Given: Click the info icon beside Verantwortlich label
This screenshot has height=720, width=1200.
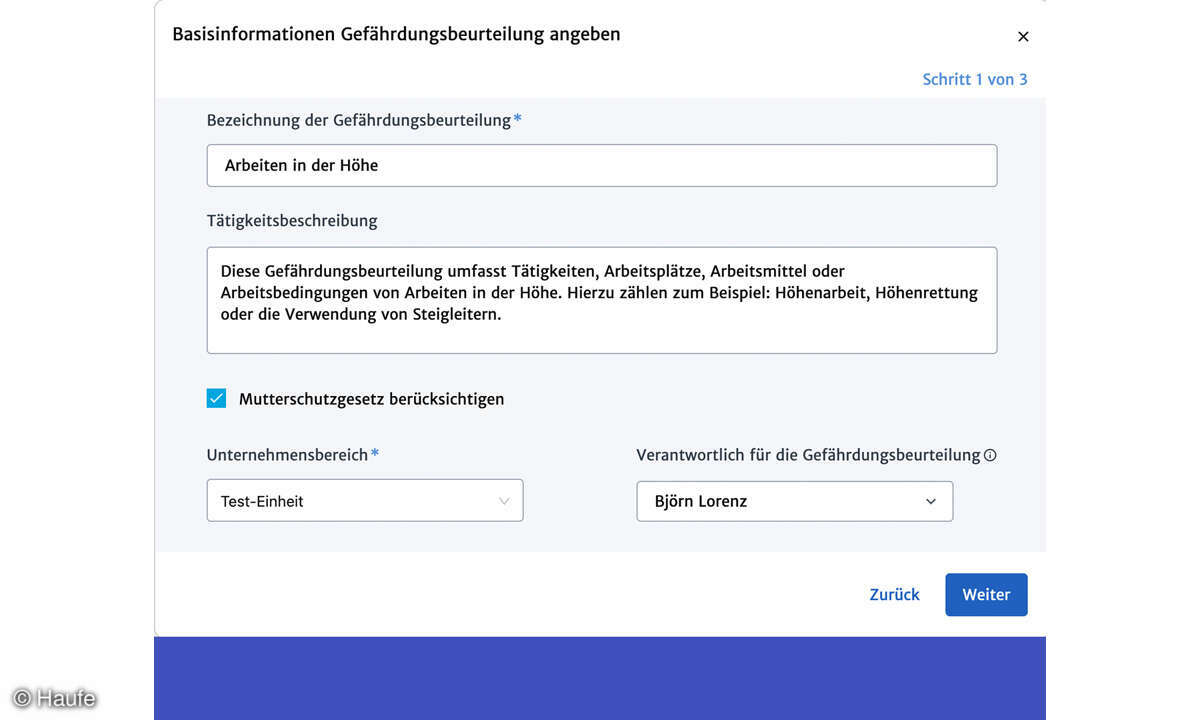Looking at the screenshot, I should click(990, 455).
